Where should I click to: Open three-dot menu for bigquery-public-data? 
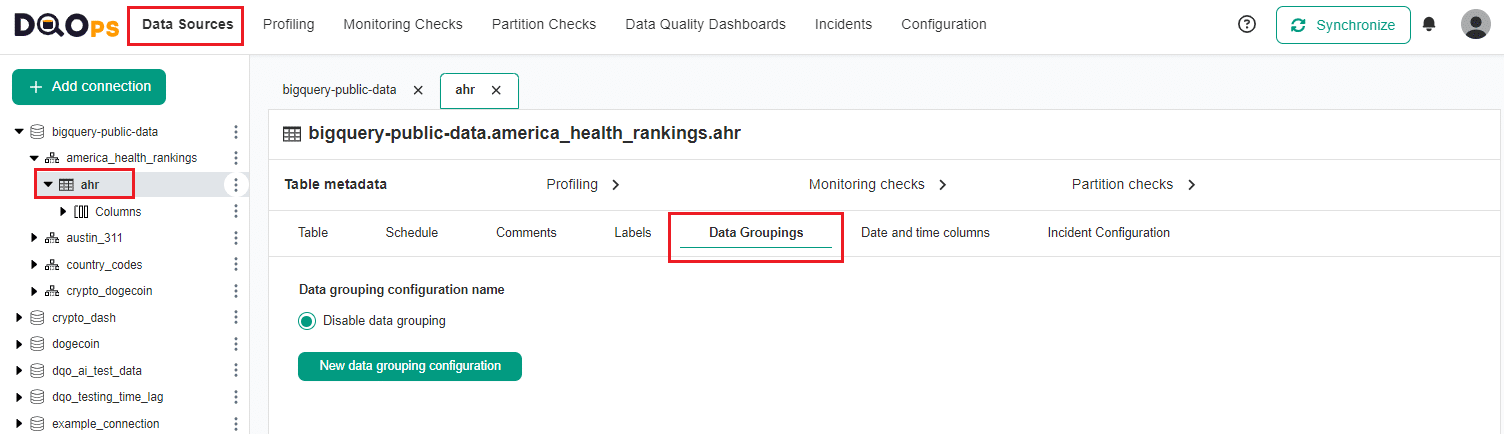[236, 132]
